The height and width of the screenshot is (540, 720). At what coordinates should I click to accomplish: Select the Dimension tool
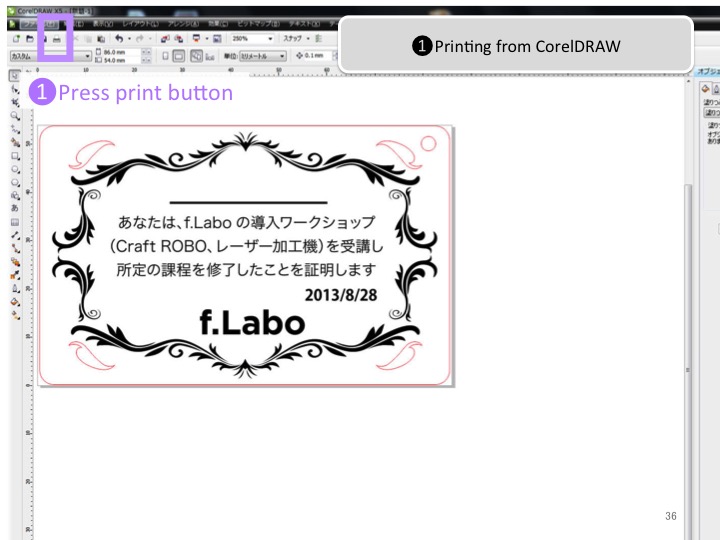click(15, 235)
